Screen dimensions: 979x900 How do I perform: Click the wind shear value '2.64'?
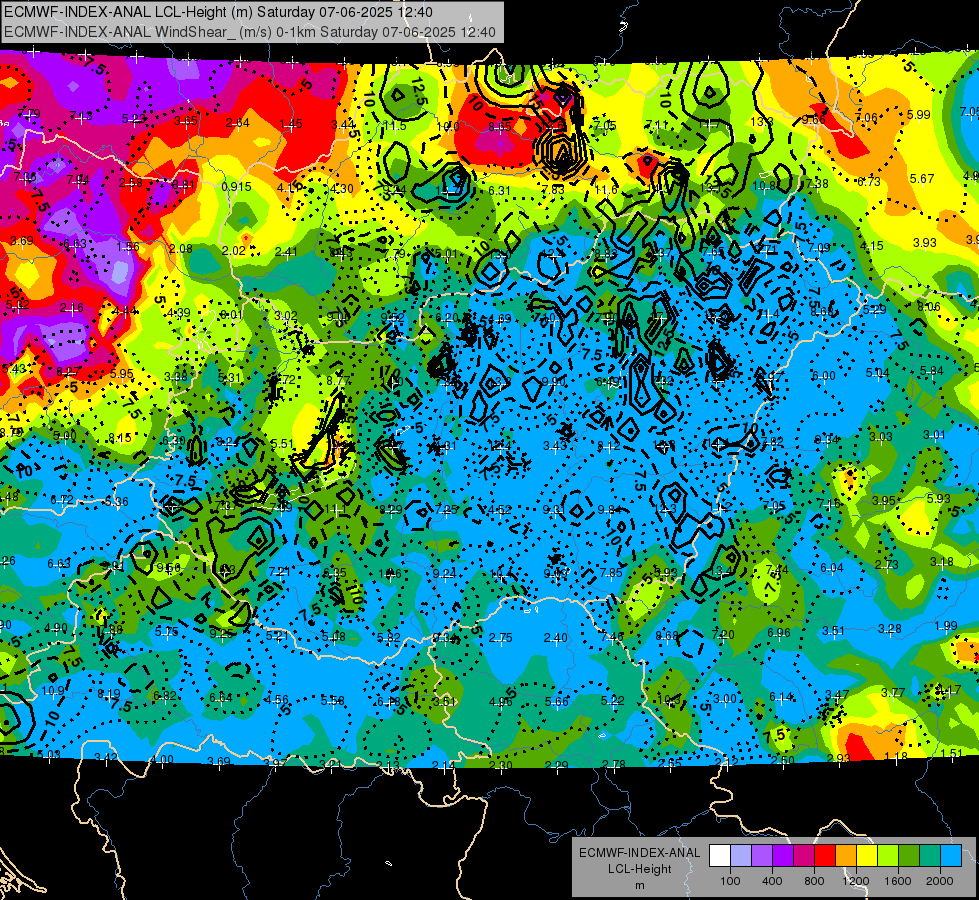point(238,123)
